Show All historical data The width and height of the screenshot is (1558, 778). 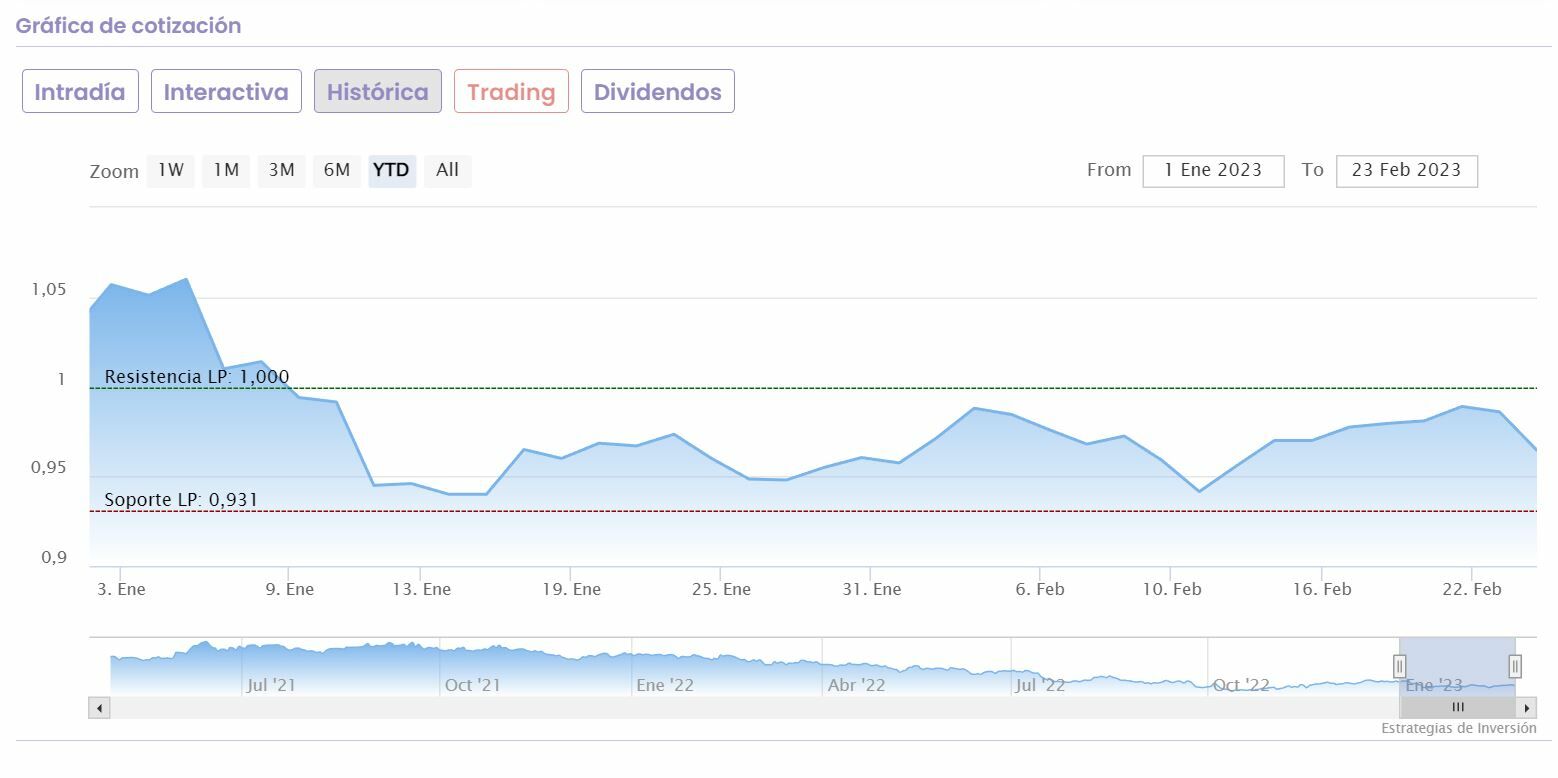[x=447, y=170]
